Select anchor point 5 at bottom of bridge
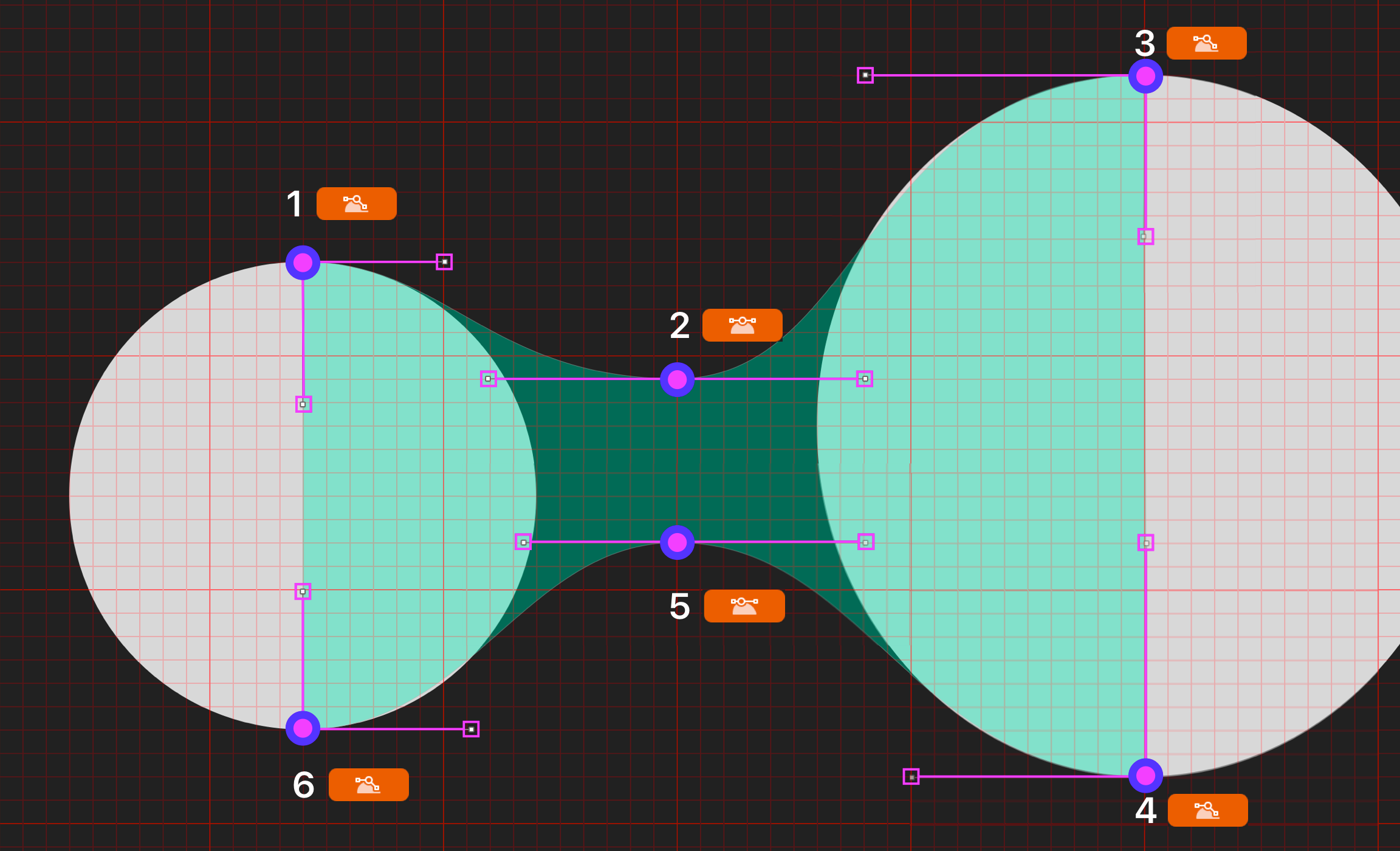 tap(677, 542)
